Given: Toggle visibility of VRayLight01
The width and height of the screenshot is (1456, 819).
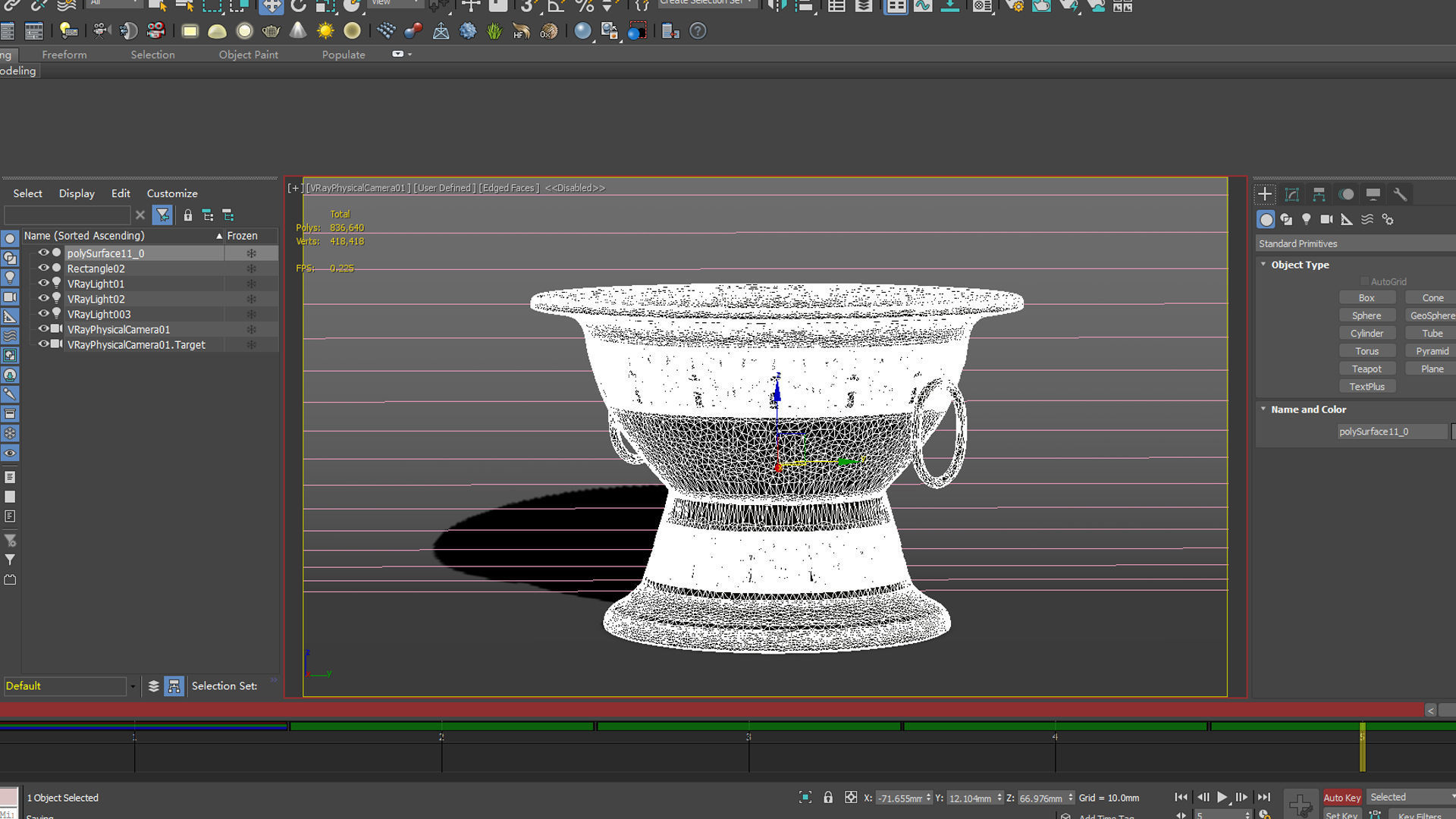Looking at the screenshot, I should 43,283.
